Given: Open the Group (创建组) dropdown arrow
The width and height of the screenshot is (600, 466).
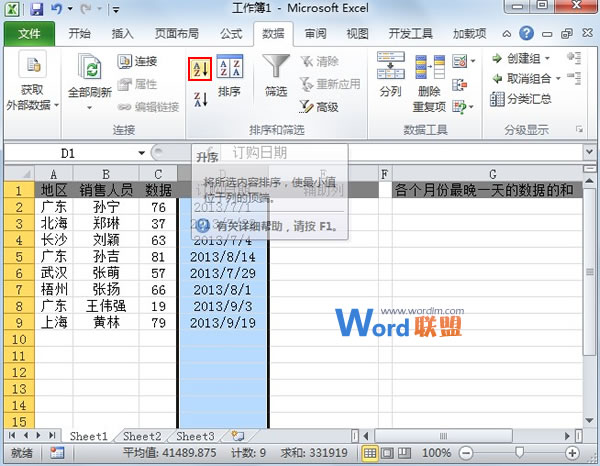Looking at the screenshot, I should [x=547, y=59].
